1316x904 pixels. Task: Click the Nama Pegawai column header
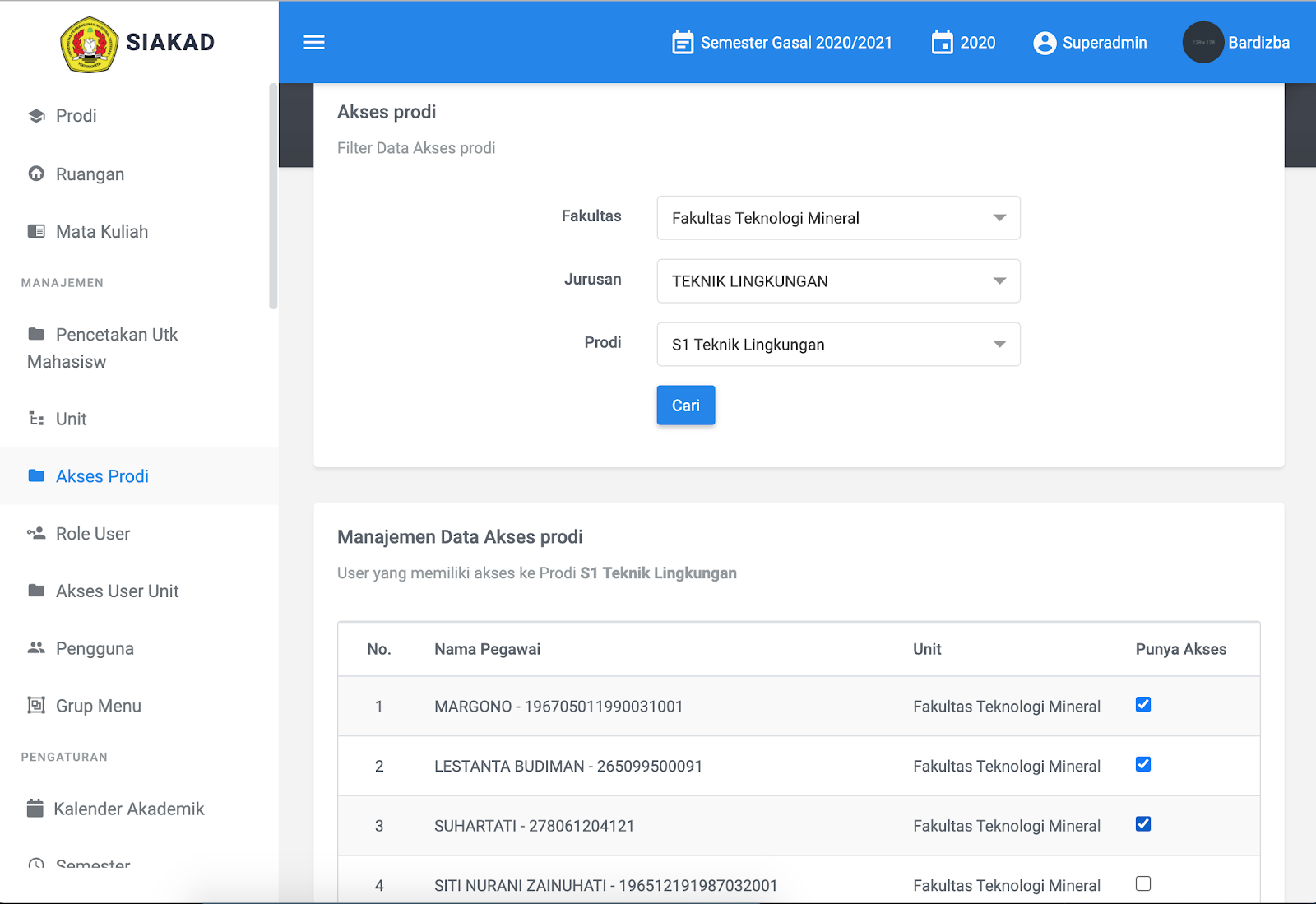coord(488,649)
